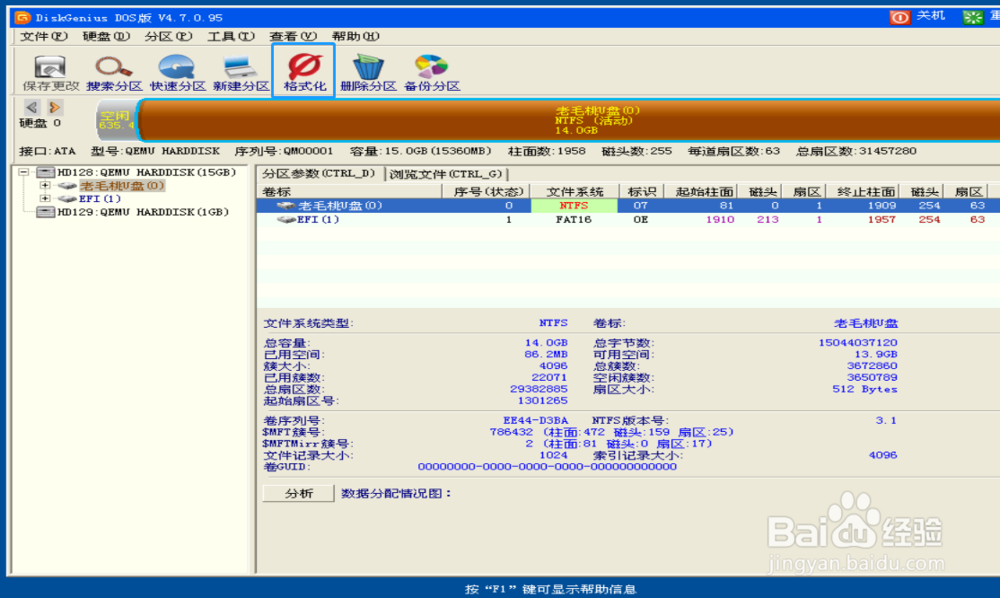Click the 卷标 column header
The width and height of the screenshot is (1000, 598).
coord(349,191)
